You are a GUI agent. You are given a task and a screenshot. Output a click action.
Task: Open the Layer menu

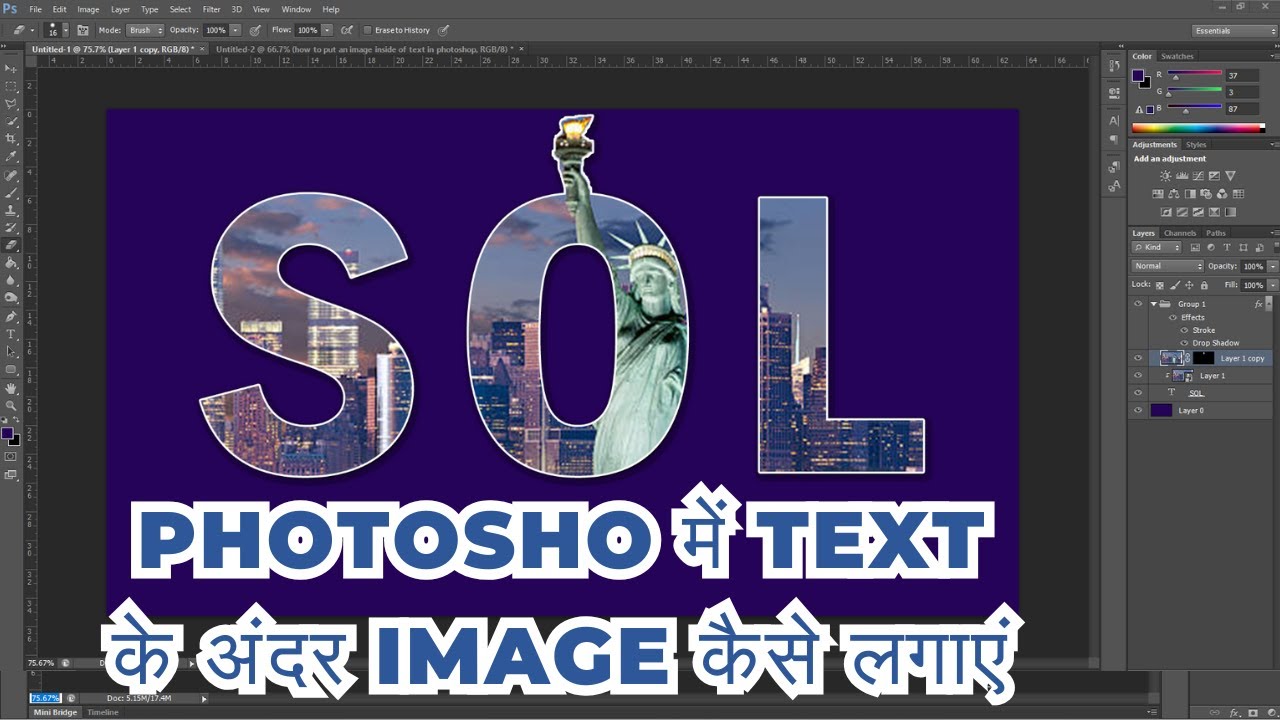point(120,9)
